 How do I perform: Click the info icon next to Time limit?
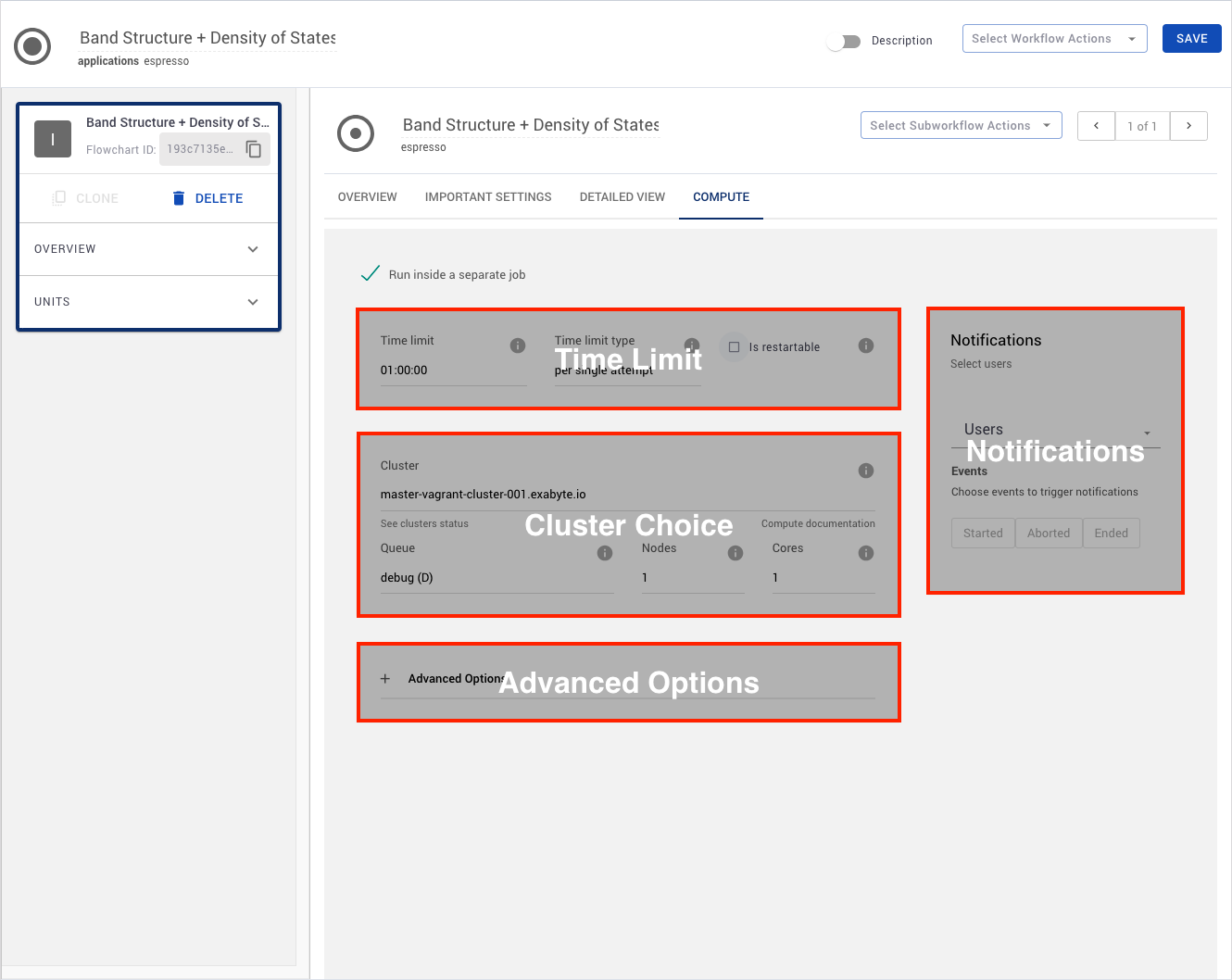coord(518,346)
